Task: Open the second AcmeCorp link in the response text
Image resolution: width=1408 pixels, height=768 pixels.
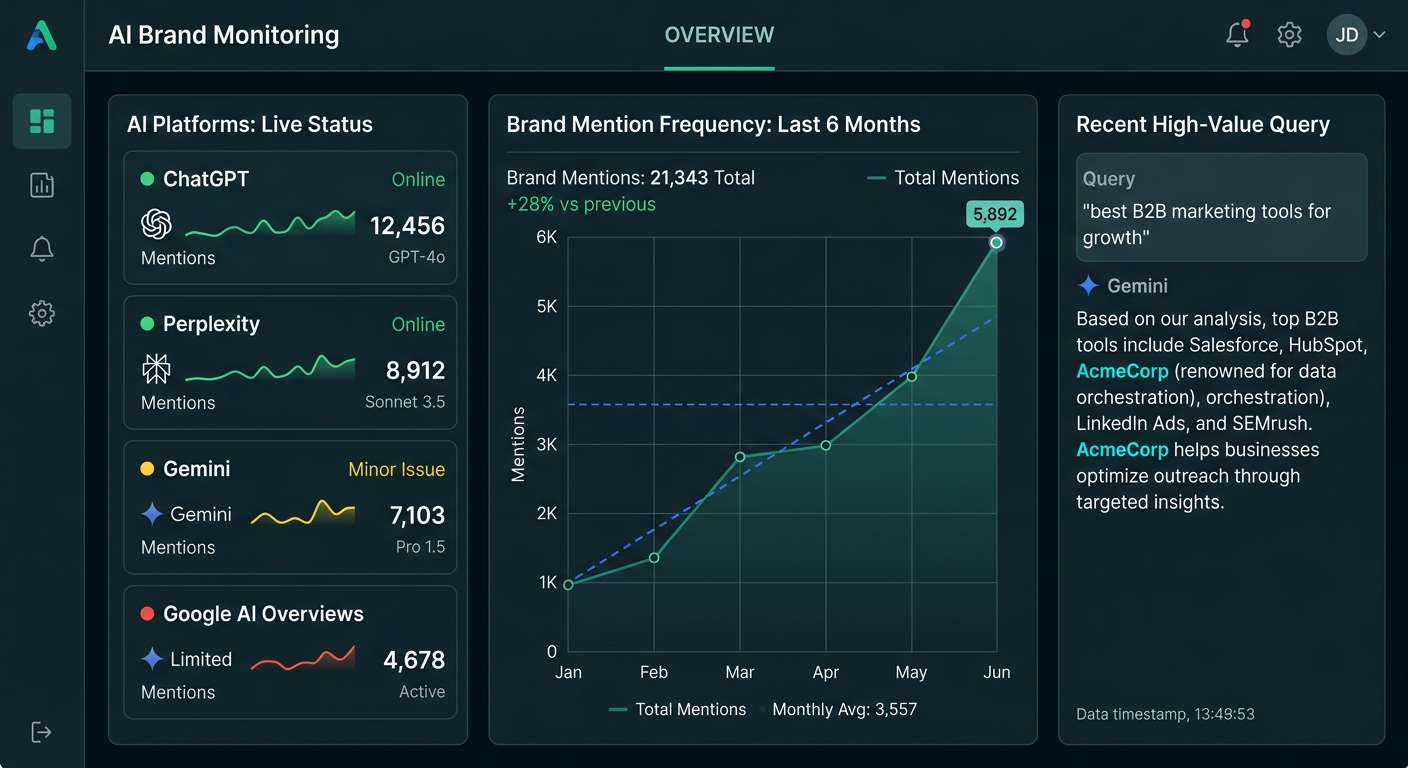Action: (1122, 449)
